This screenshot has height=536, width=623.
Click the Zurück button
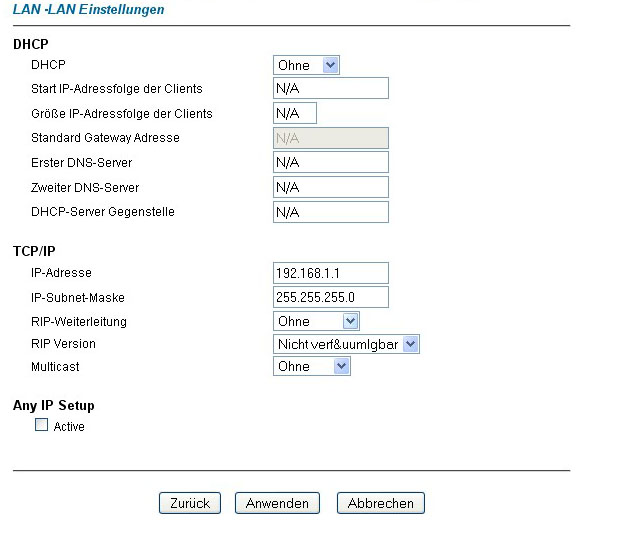click(x=189, y=503)
